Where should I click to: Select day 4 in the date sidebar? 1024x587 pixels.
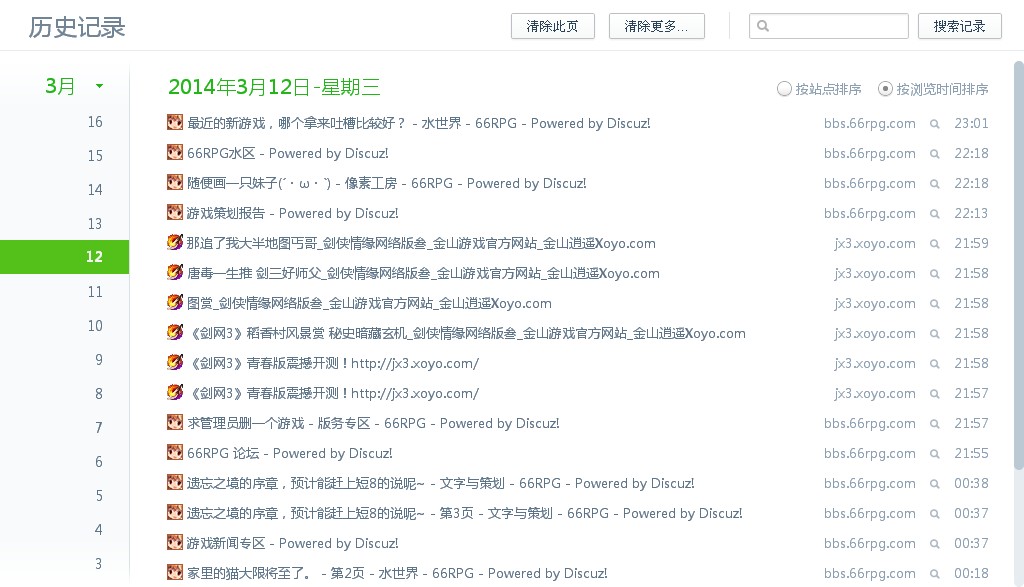coord(99,530)
